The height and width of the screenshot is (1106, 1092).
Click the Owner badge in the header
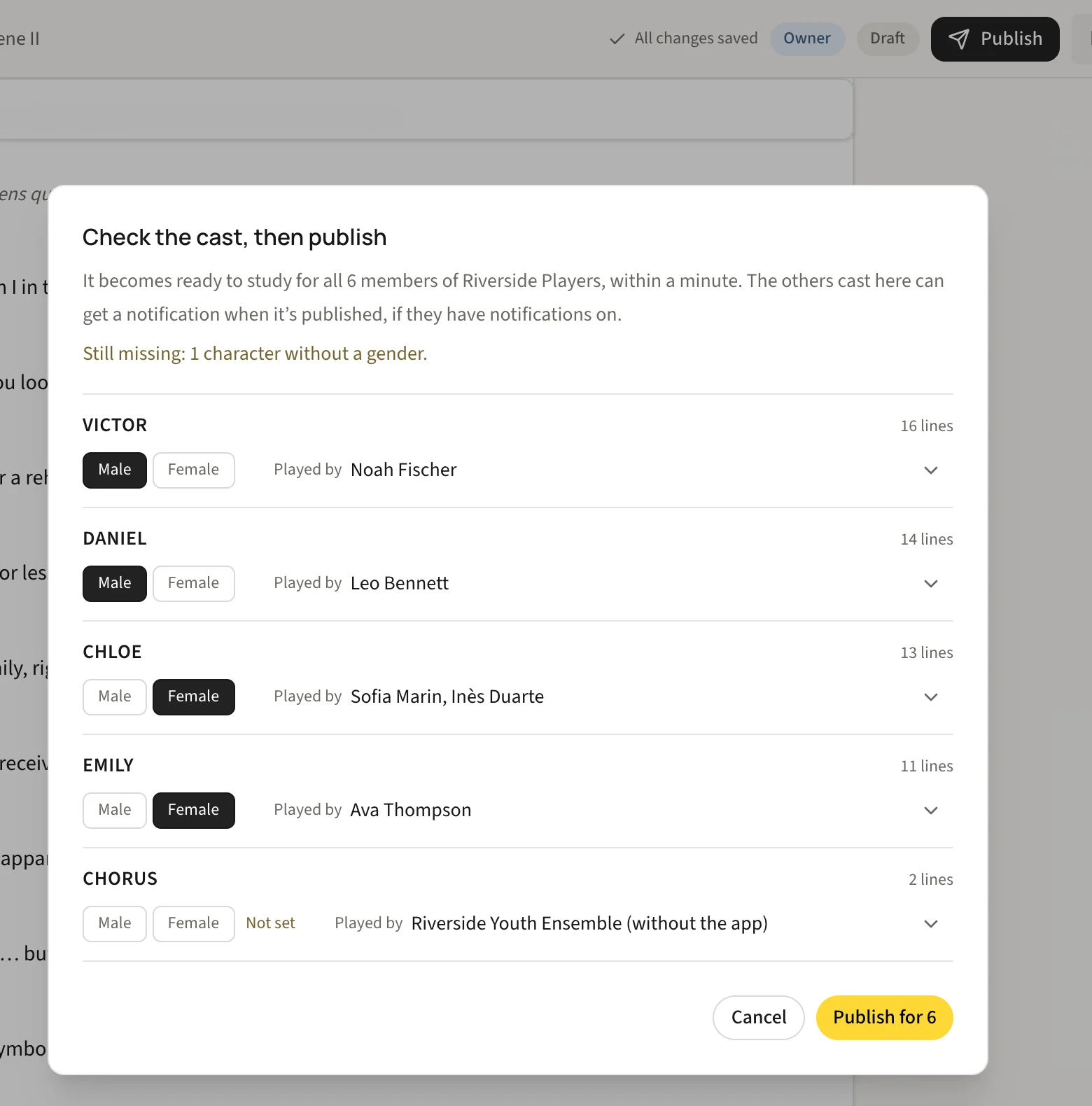807,38
